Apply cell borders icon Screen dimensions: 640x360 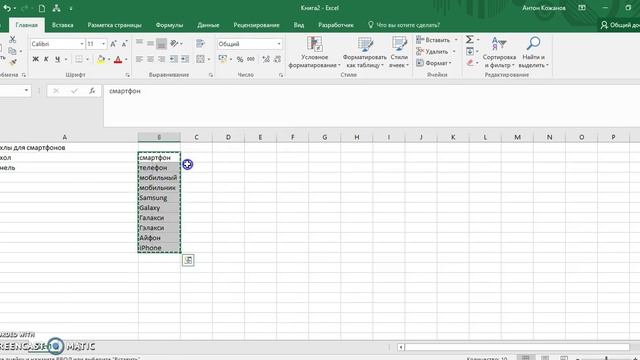pyautogui.click(x=79, y=59)
